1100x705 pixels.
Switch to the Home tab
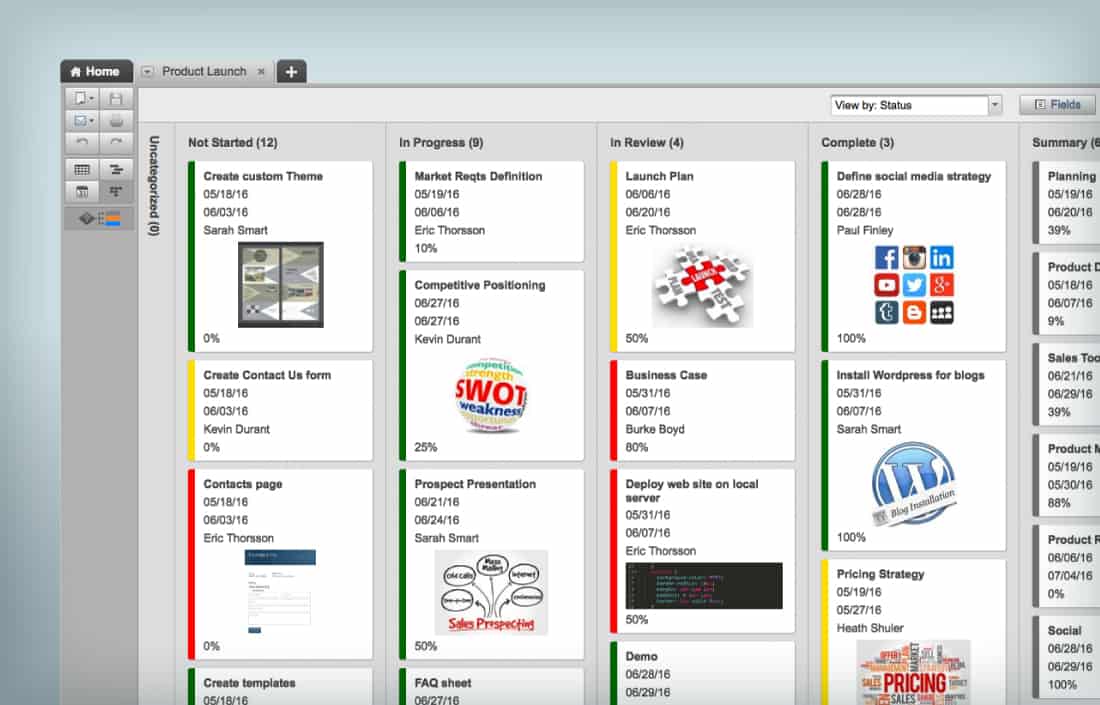point(96,71)
